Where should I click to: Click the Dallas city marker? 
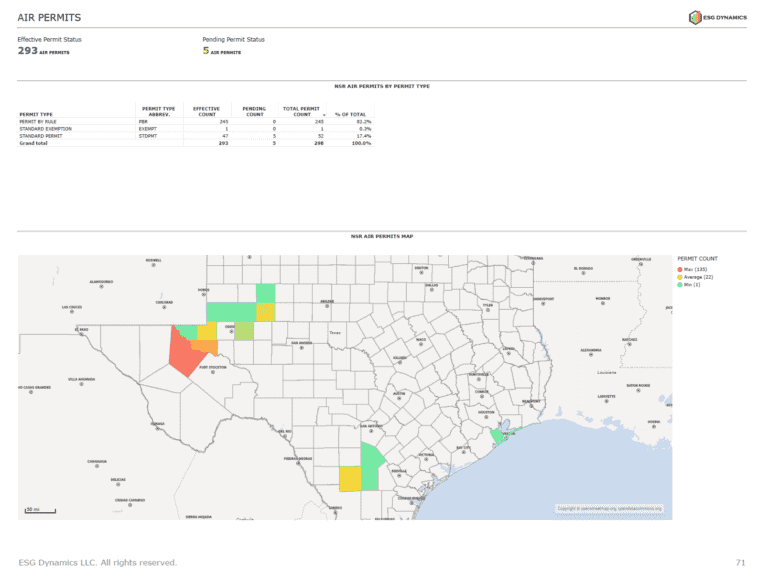click(x=432, y=290)
